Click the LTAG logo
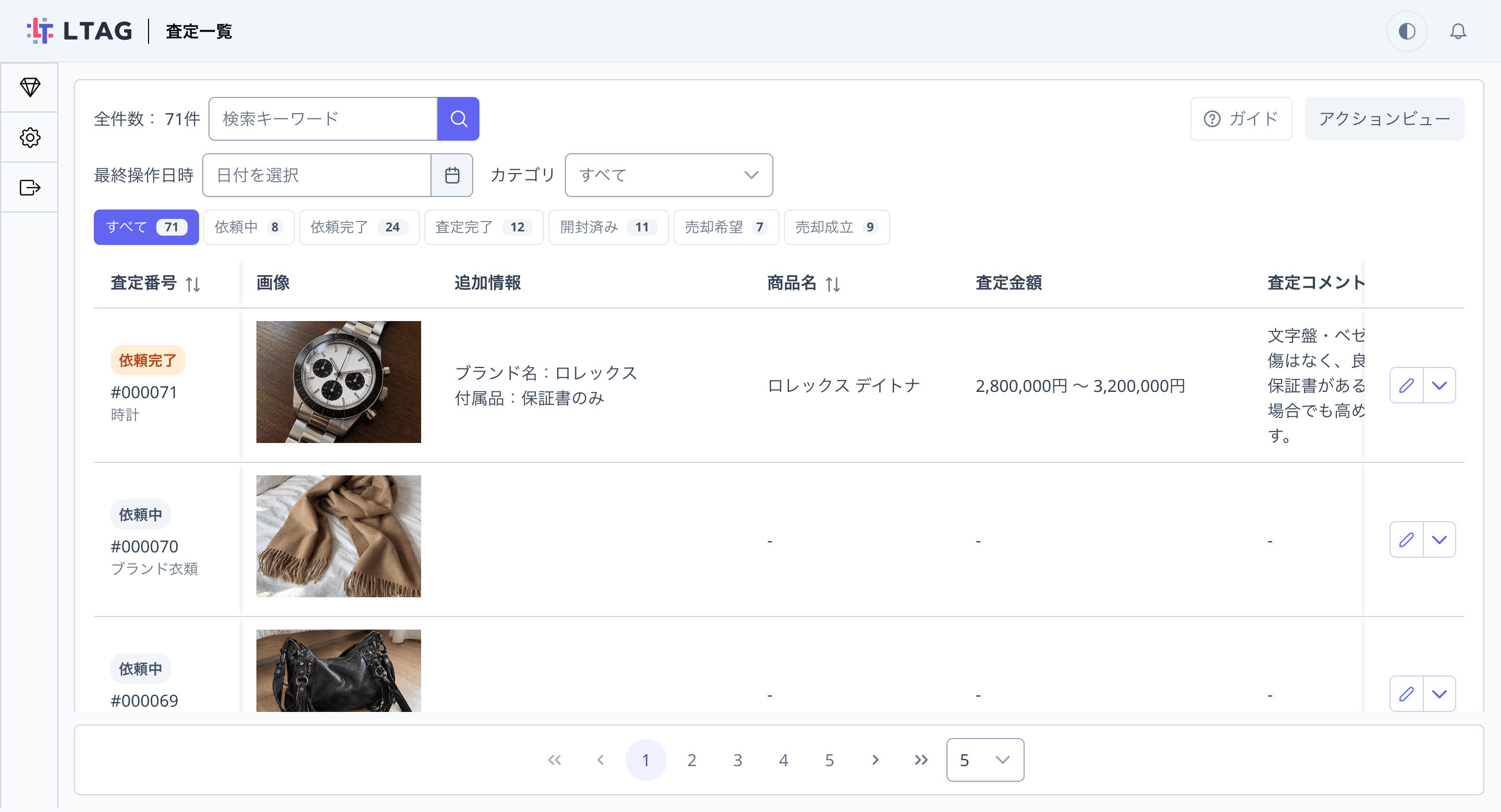Screen dimensions: 1501x812 pyautogui.click(x=80, y=31)
